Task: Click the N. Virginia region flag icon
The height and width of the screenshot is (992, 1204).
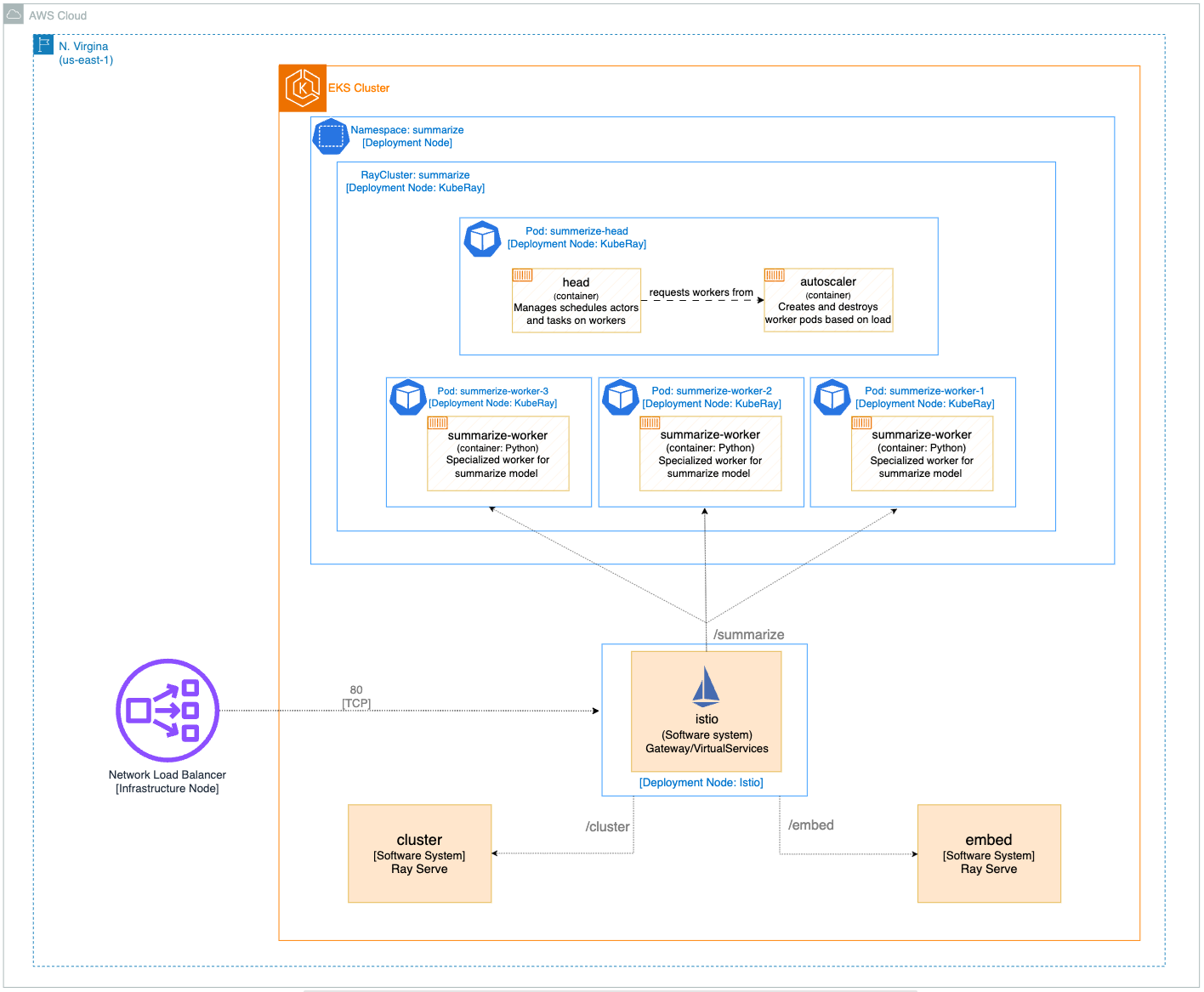Action: click(x=43, y=45)
